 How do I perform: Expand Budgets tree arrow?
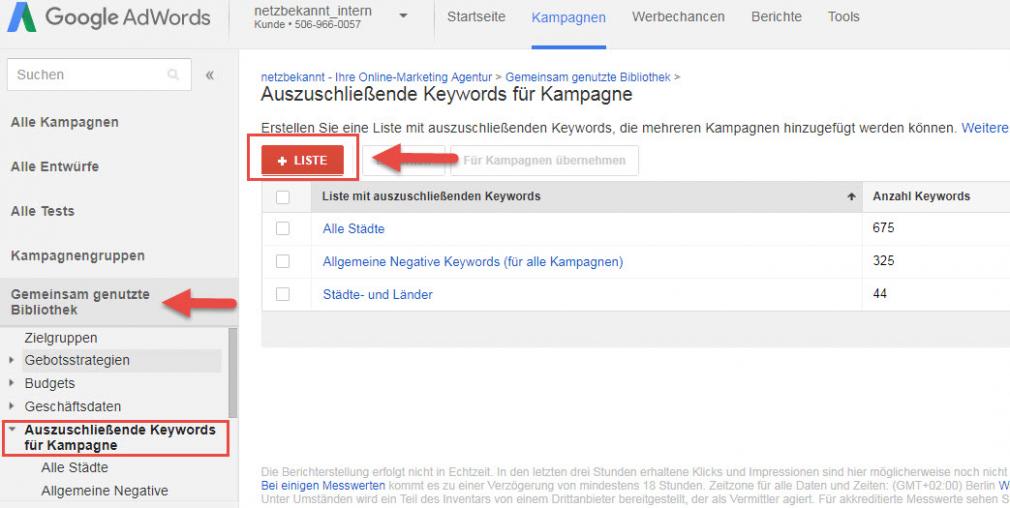pos(11,383)
